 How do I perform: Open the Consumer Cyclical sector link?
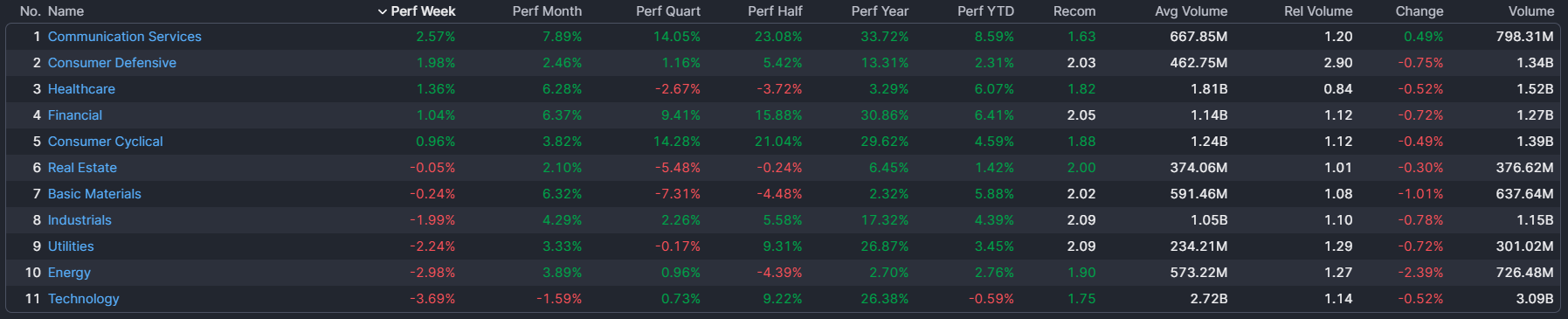(105, 142)
